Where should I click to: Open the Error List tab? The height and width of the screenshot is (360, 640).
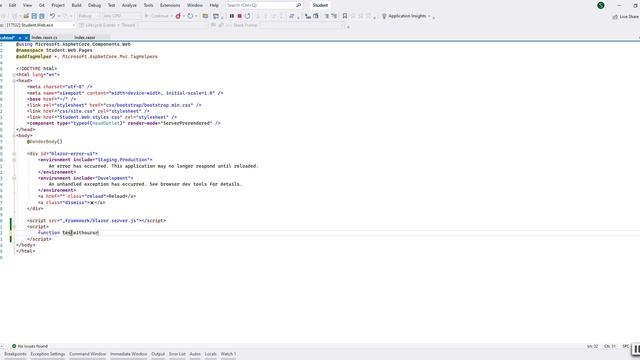(x=177, y=354)
